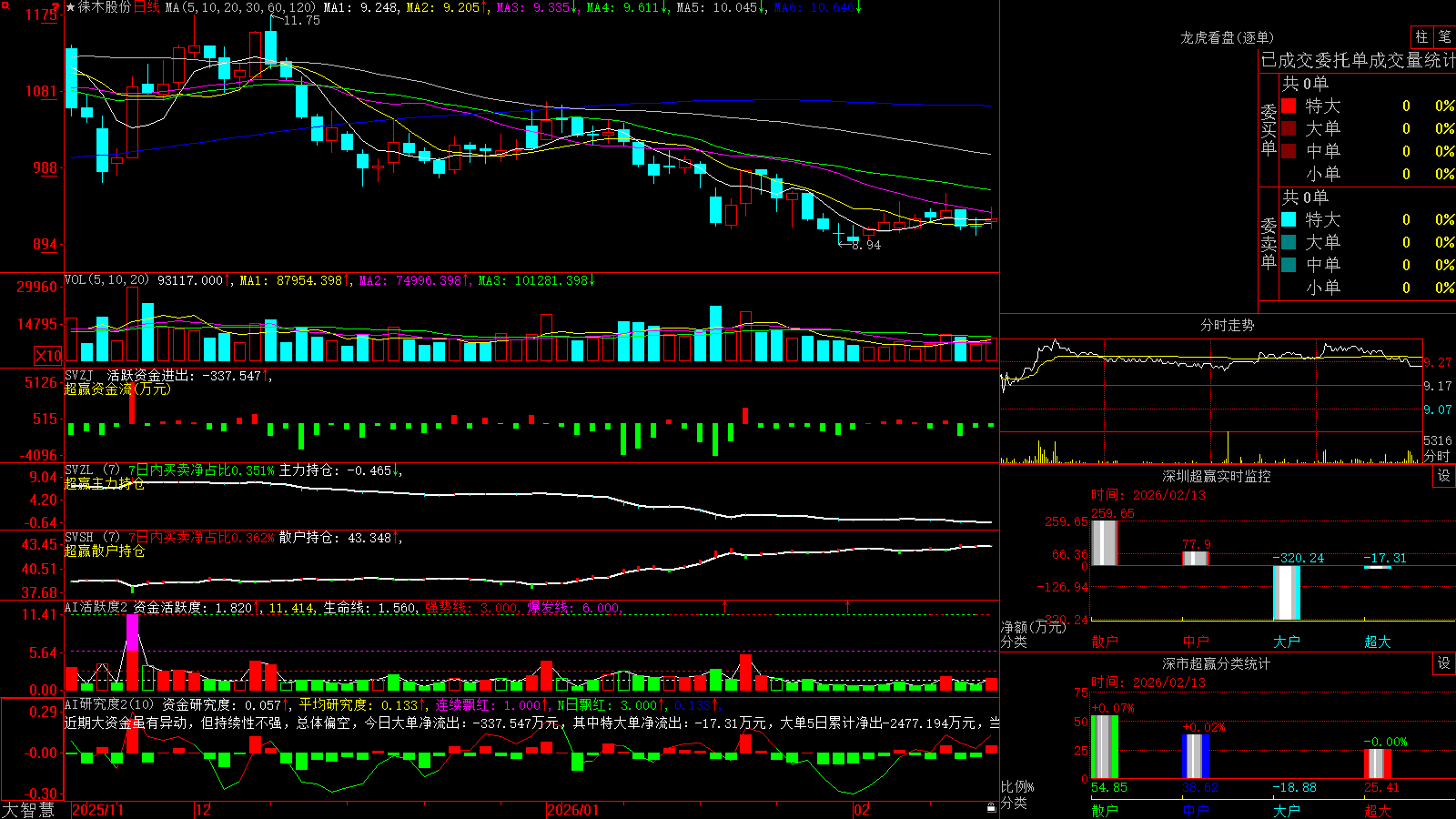Viewport: 1456px width, 819px height.
Task: Click the star icon before 徕木股份
Action: point(71,7)
